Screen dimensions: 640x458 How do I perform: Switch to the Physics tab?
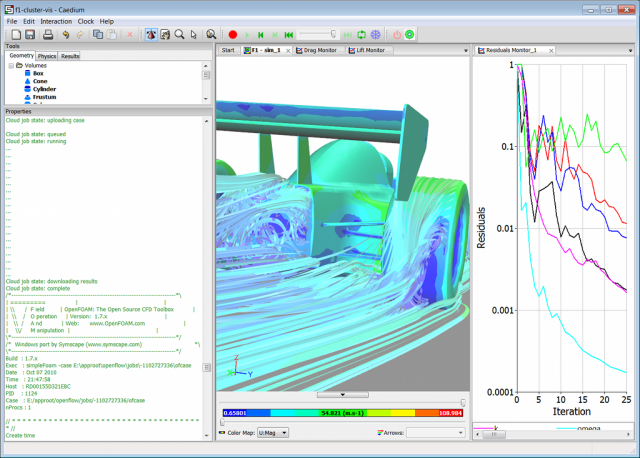click(47, 56)
